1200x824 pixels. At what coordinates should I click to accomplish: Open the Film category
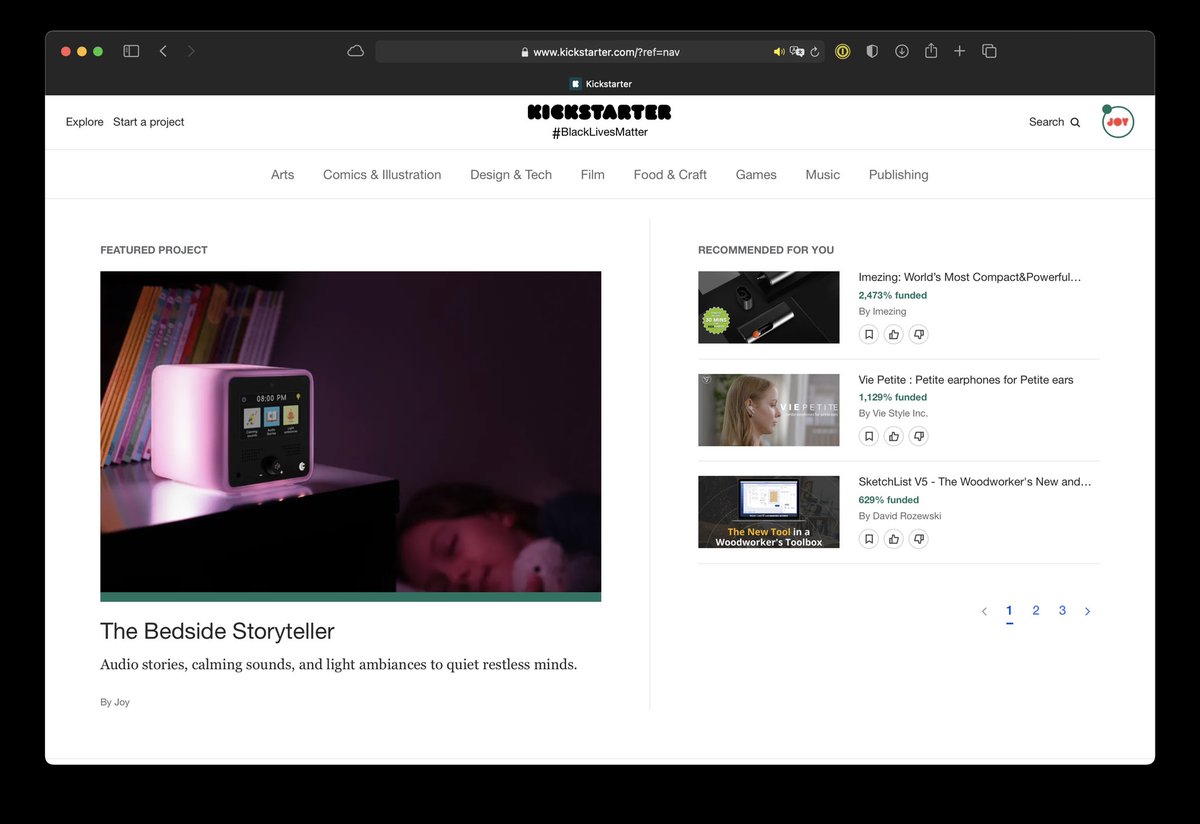(593, 174)
